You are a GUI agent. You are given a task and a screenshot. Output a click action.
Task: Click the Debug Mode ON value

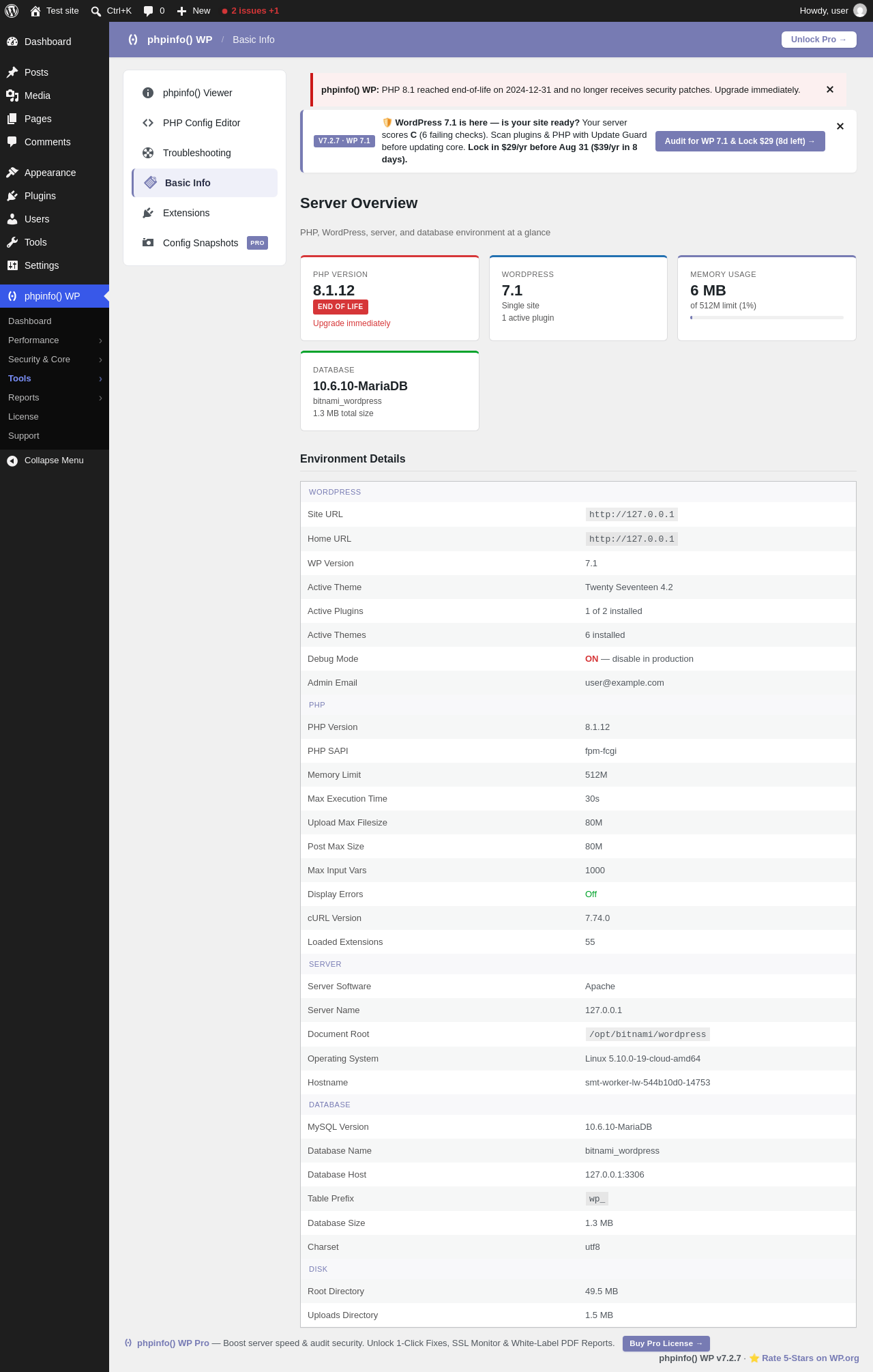591,659
